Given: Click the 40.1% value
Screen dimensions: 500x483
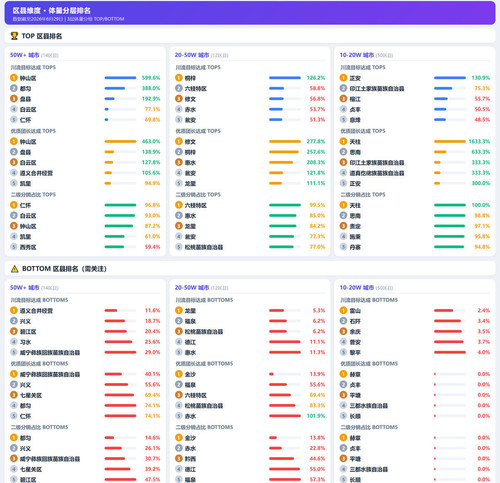Looking at the screenshot, I should click(x=152, y=374).
